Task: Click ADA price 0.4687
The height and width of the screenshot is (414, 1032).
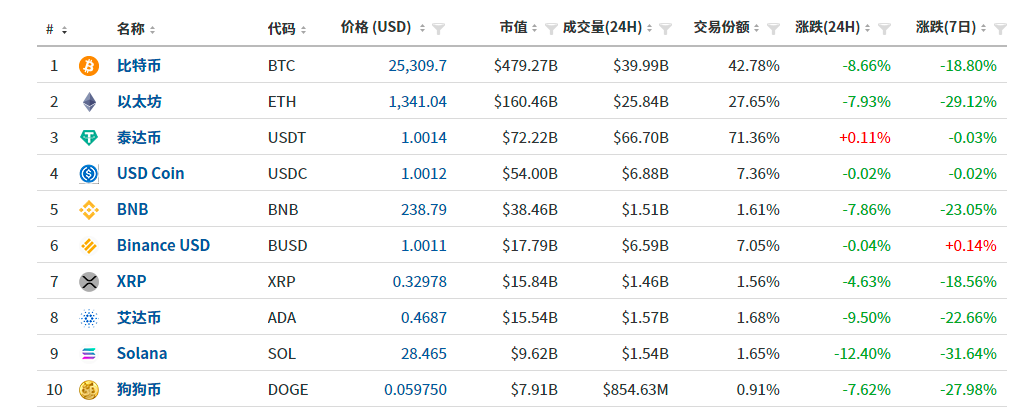Action: (x=424, y=318)
